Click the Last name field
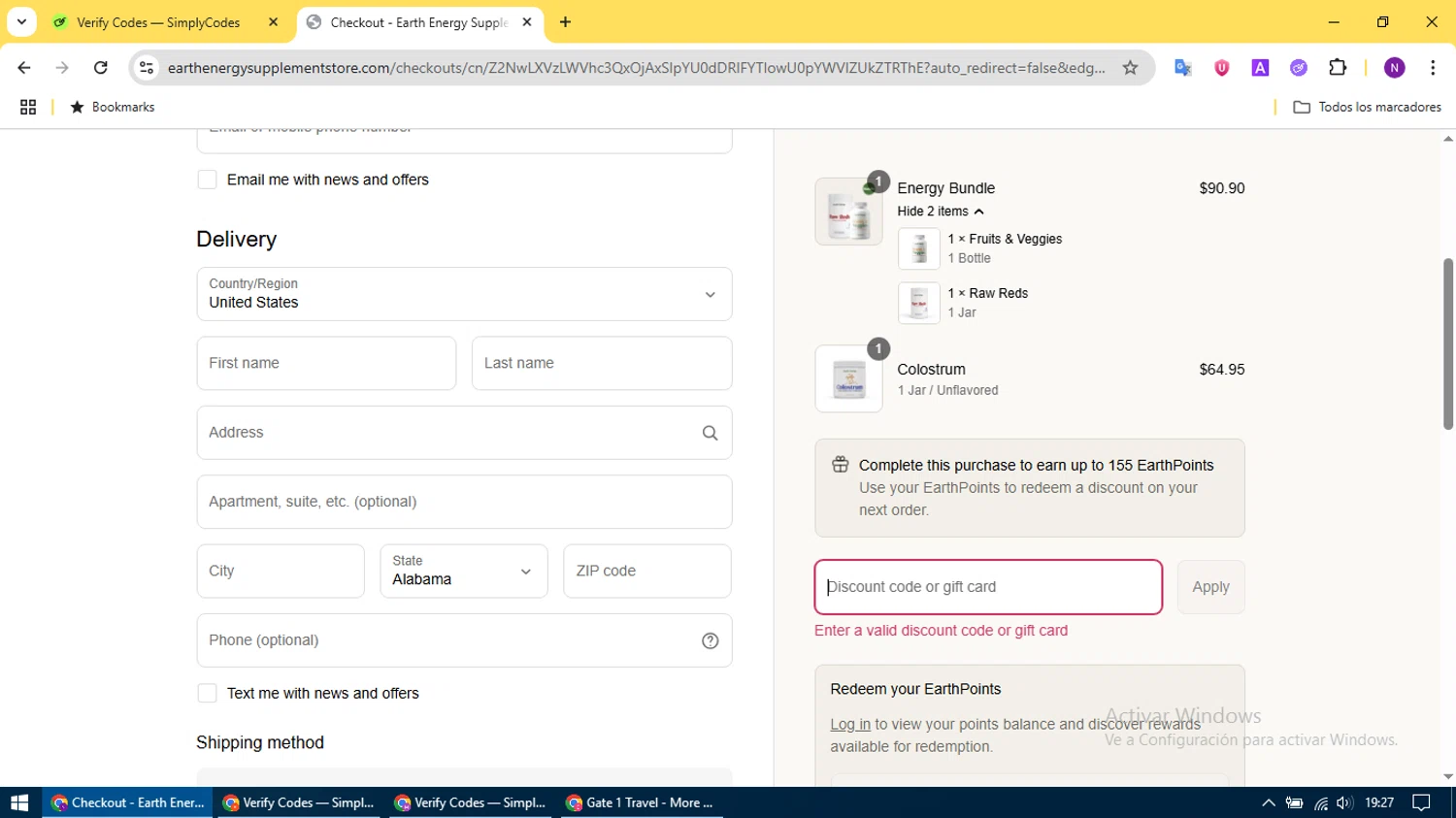Viewport: 1456px width, 818px height. pos(602,363)
